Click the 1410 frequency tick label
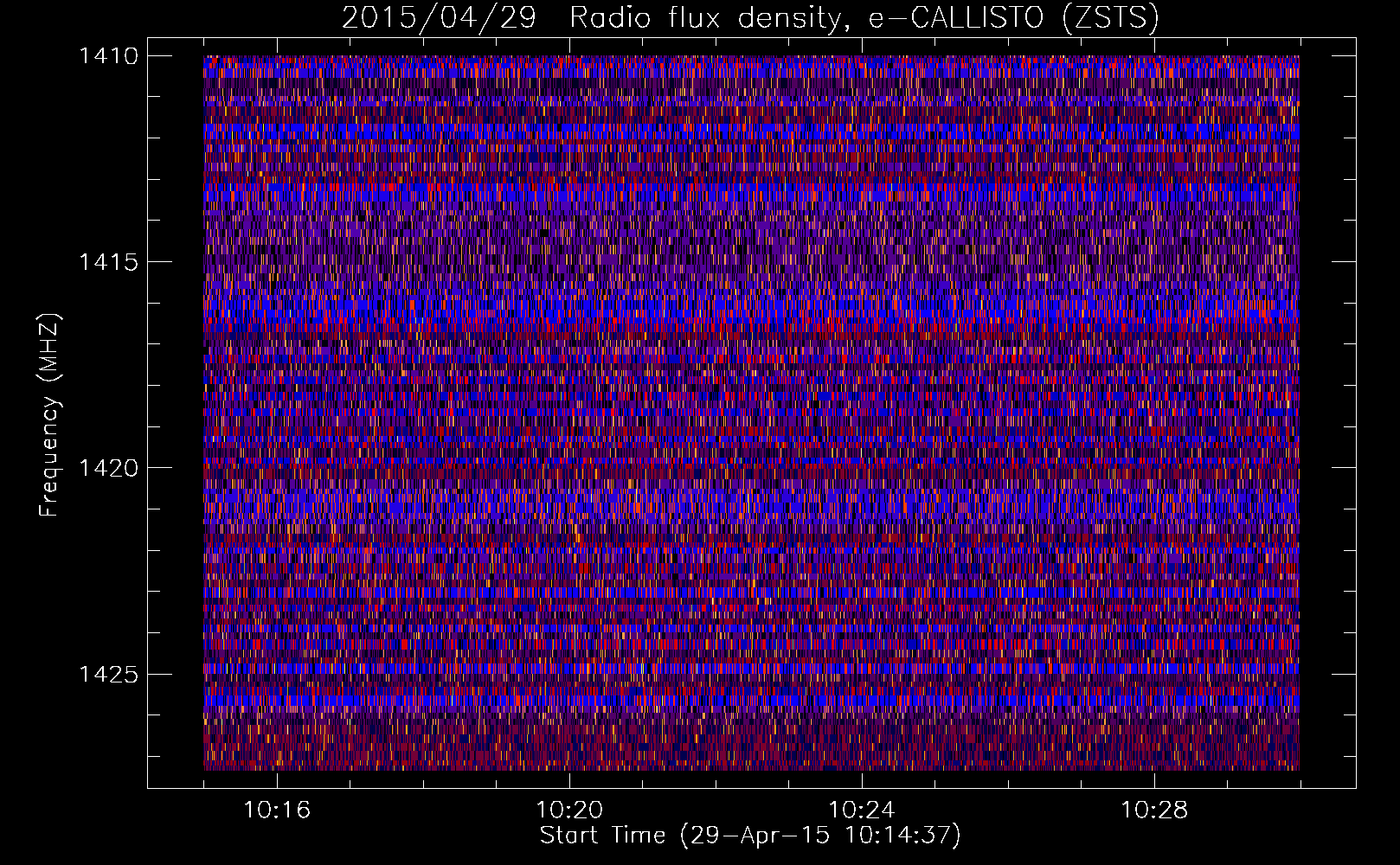The image size is (1400, 865). click(108, 56)
